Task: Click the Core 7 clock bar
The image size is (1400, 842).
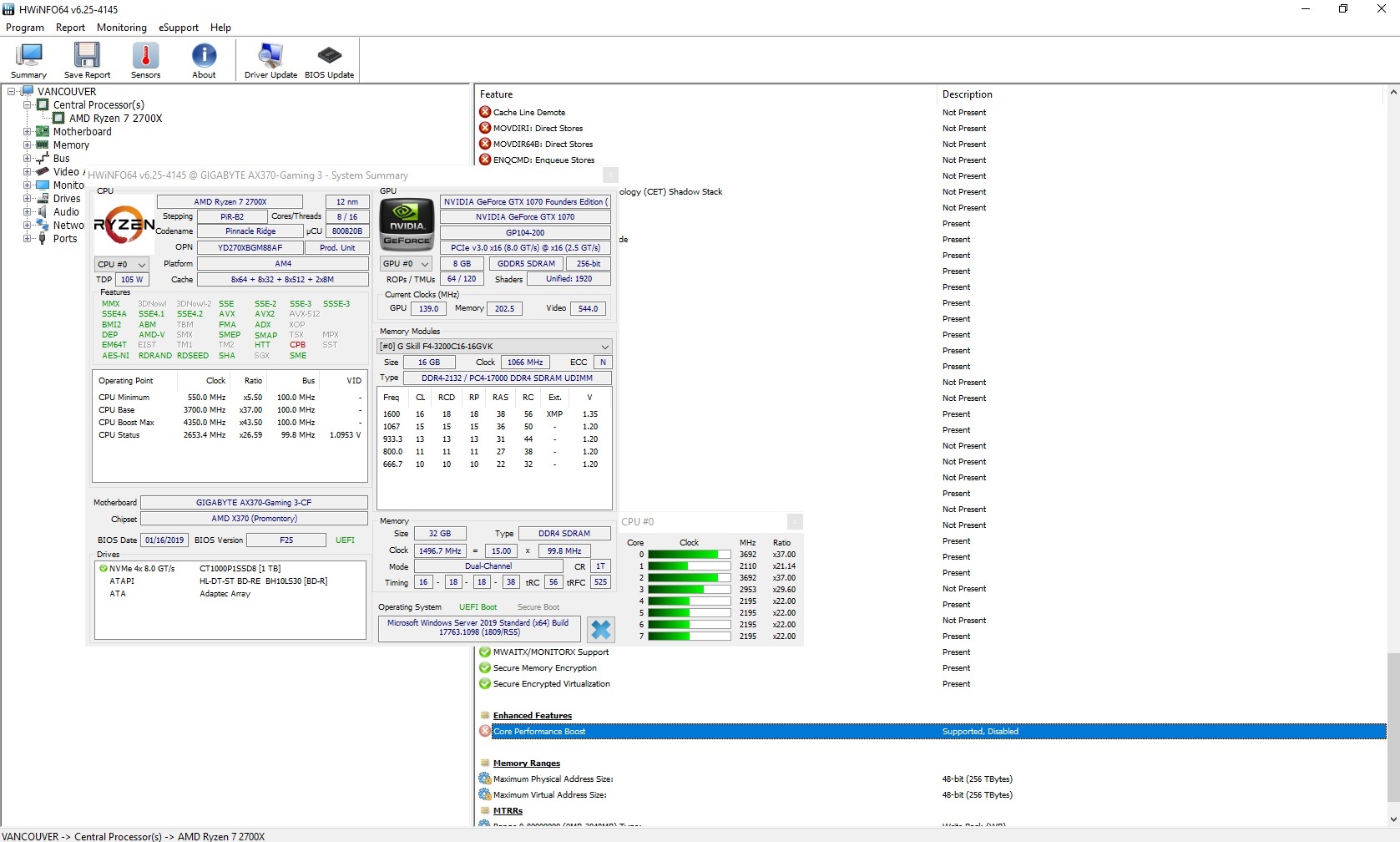Action: (x=690, y=636)
